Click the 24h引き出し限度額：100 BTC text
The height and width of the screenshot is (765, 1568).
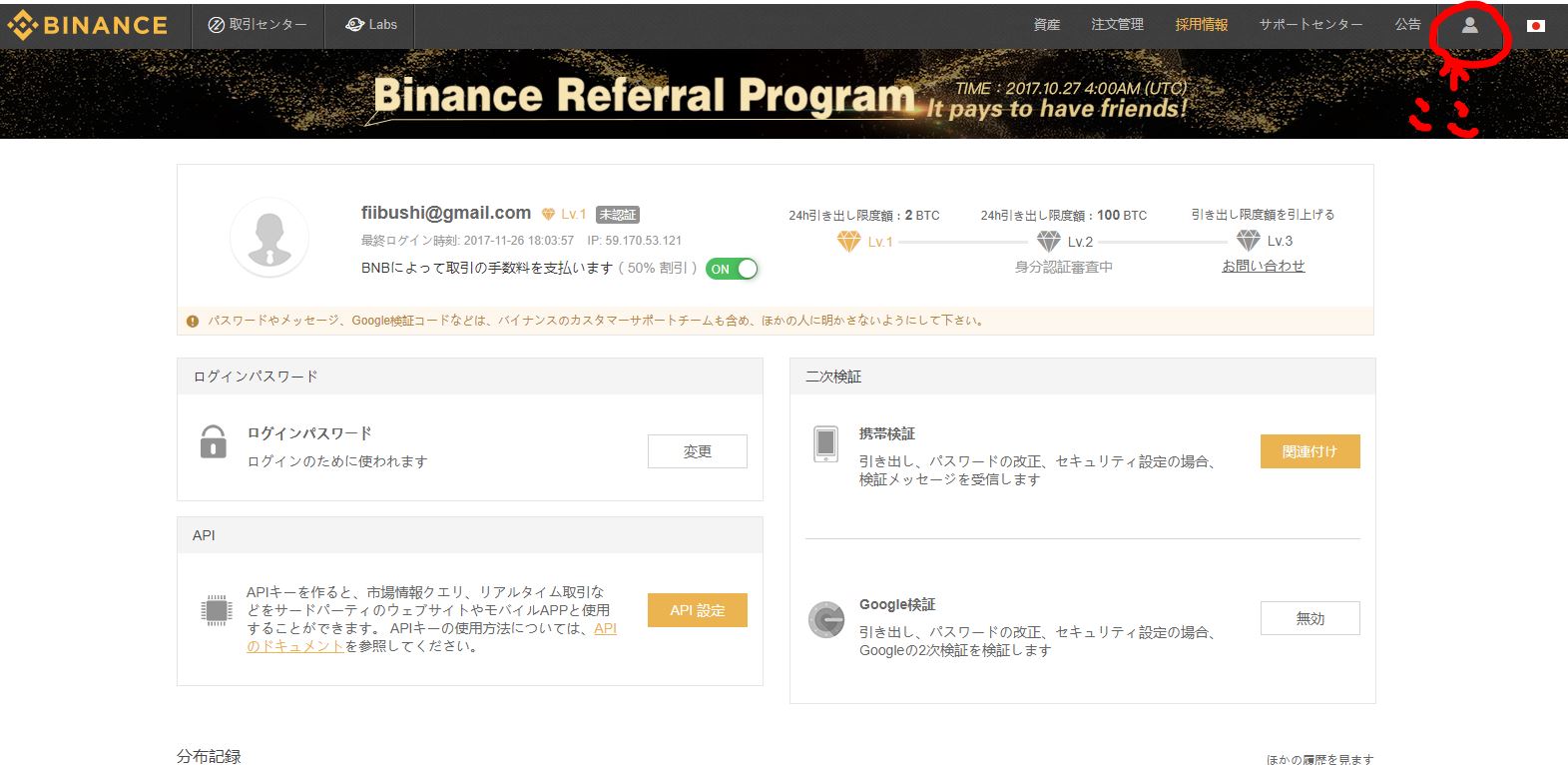[x=1063, y=215]
